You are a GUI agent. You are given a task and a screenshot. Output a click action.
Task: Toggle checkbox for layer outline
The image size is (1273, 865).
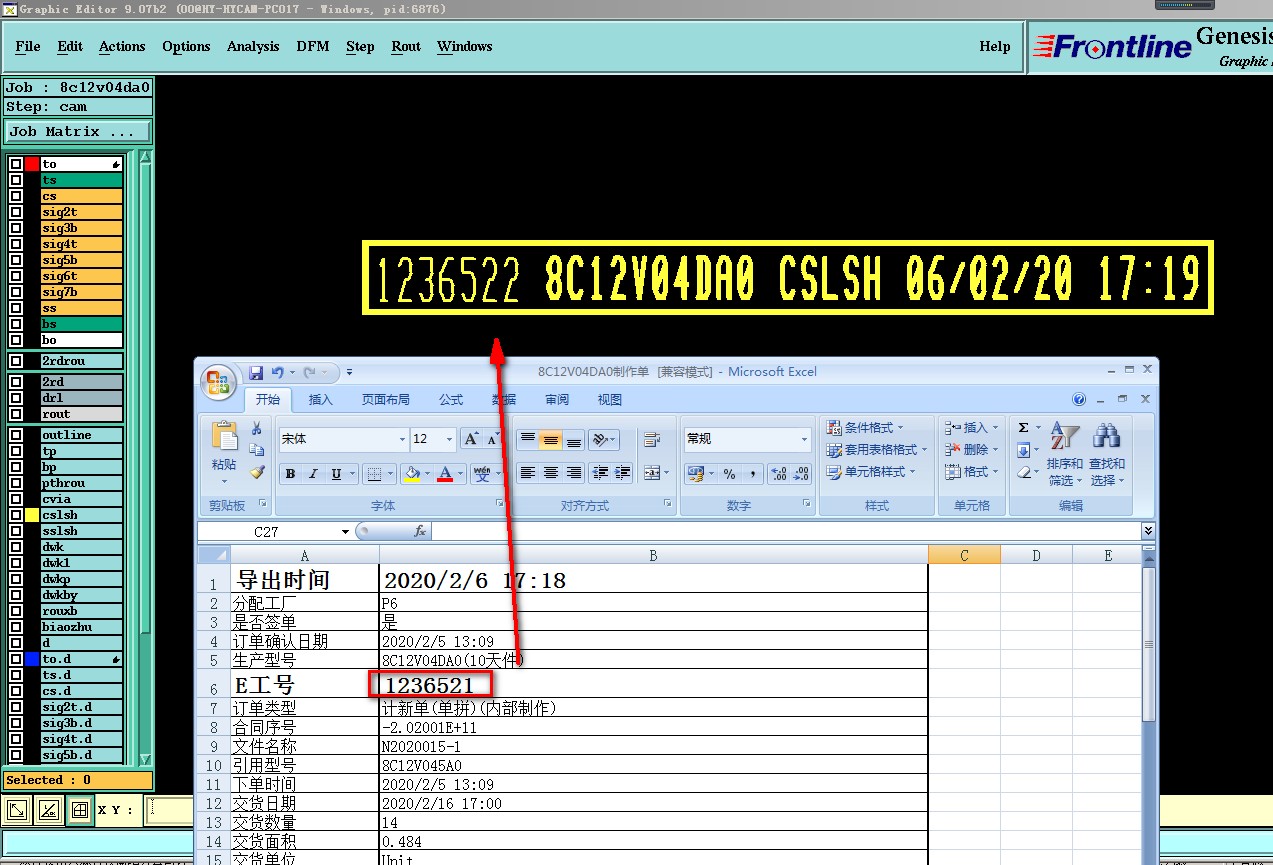tap(16, 435)
